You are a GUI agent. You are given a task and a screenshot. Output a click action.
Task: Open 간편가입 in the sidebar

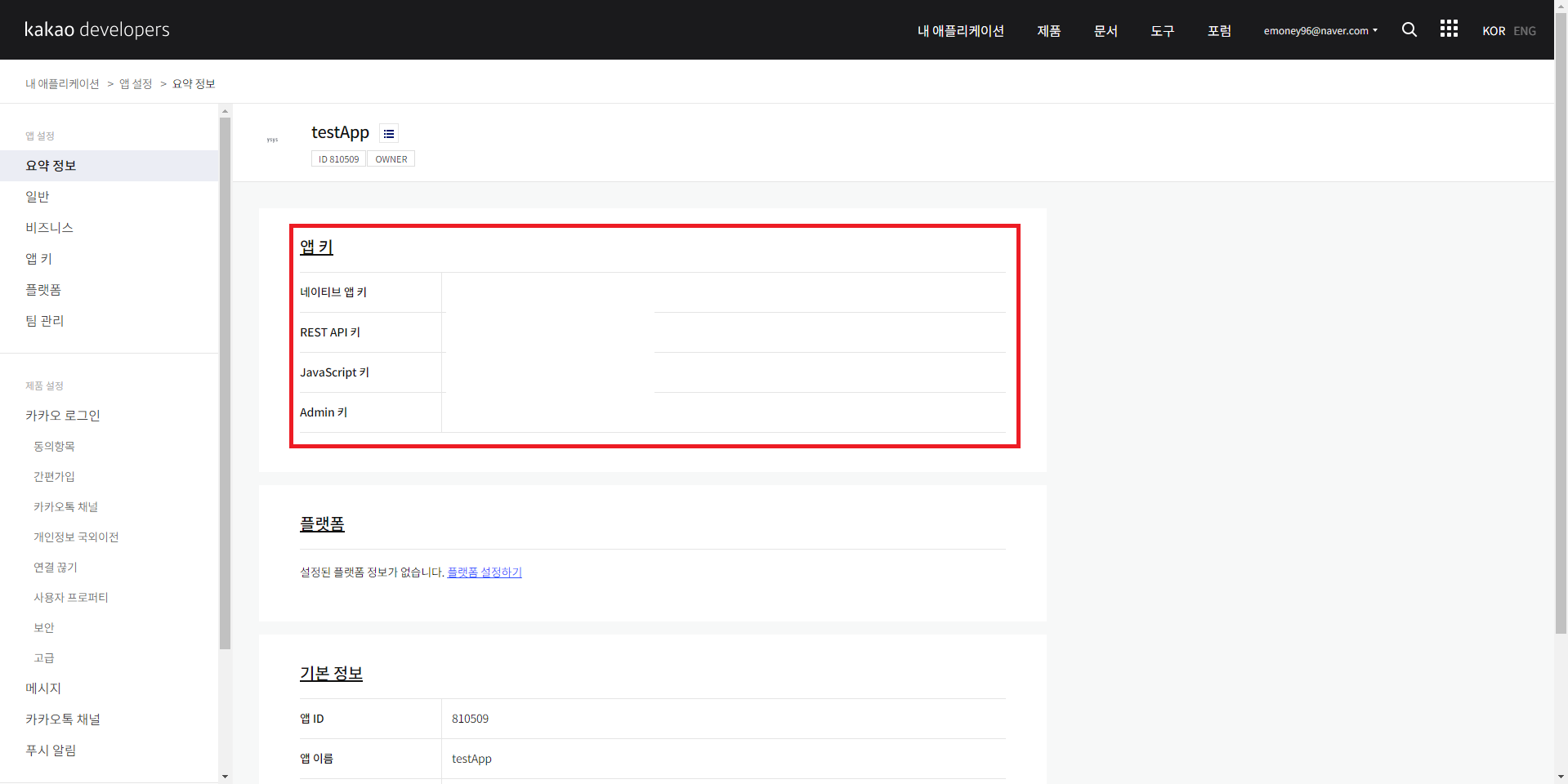tap(54, 477)
